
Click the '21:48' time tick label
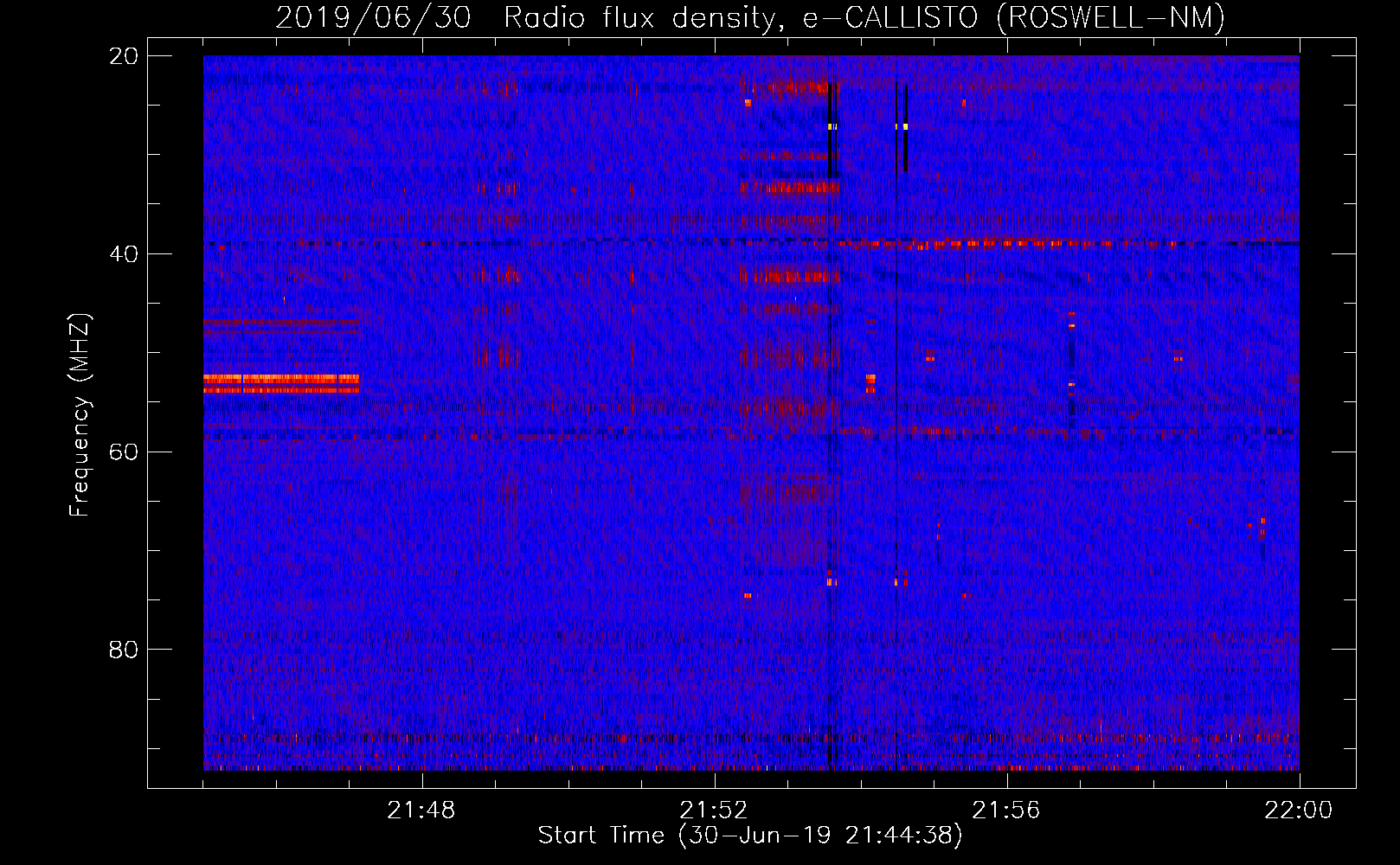421,811
